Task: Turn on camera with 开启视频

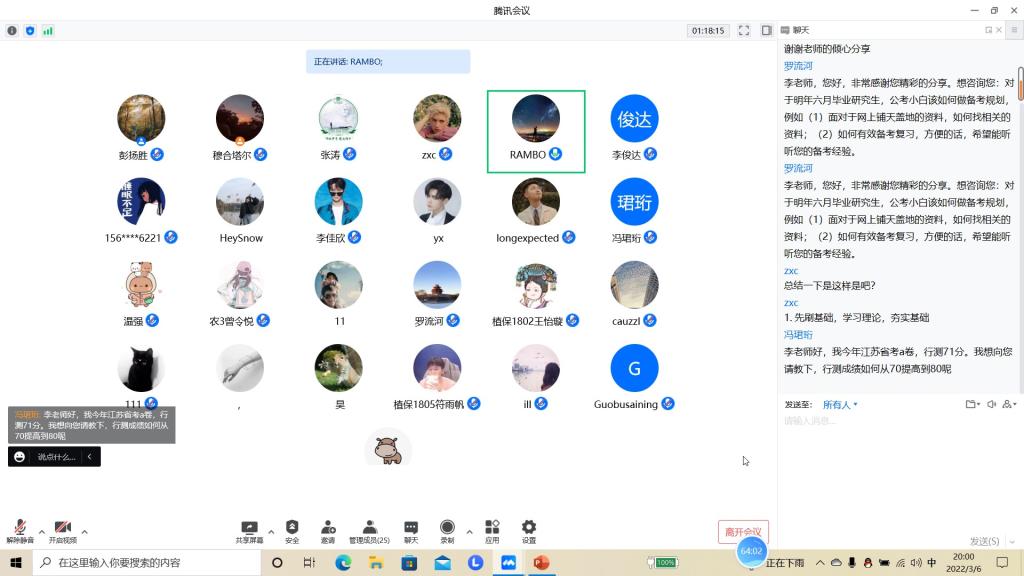Action: [62, 531]
